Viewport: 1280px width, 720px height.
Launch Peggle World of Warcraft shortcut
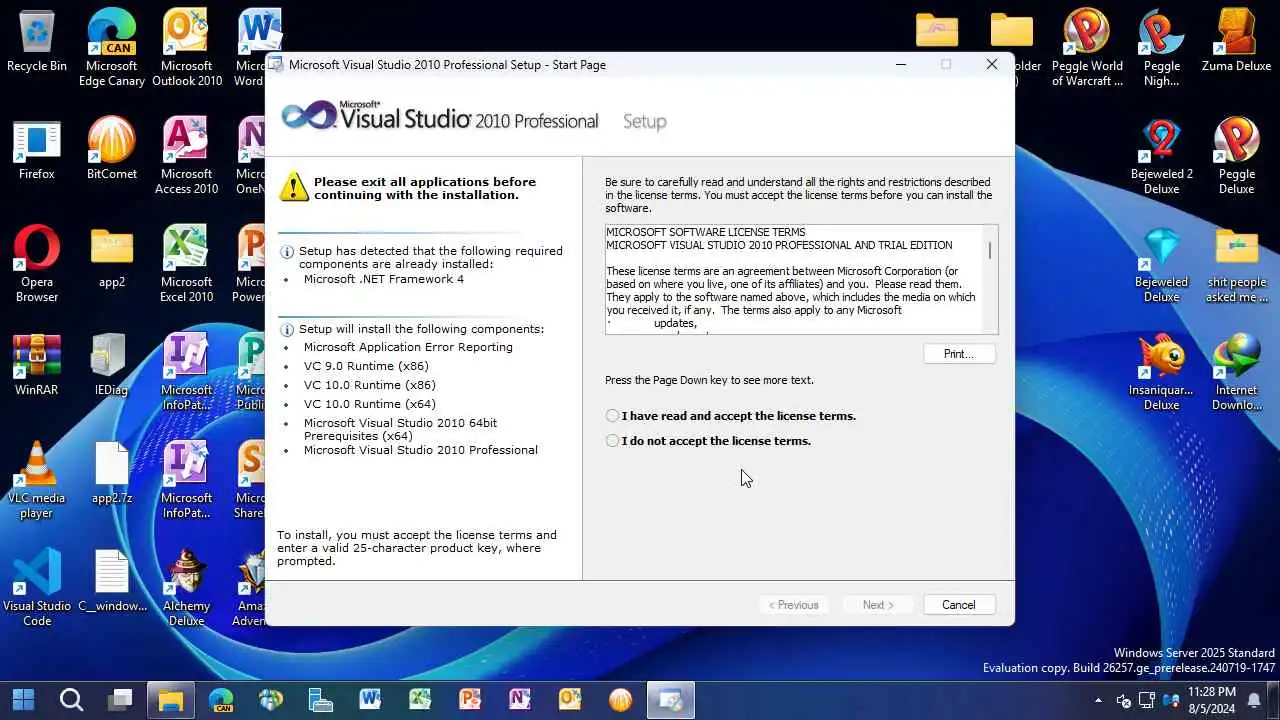click(1087, 48)
